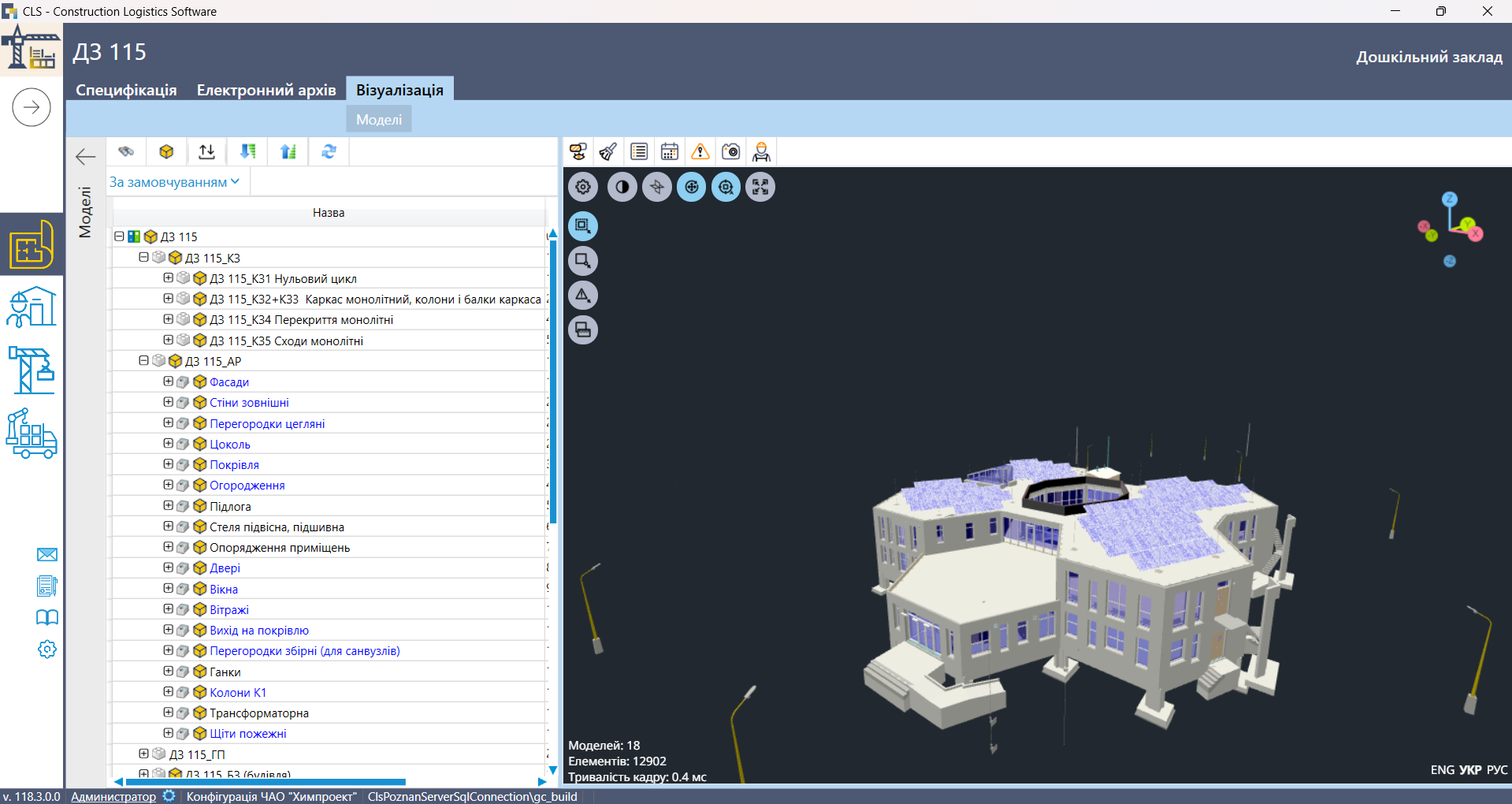Select the Моделі sub-tab
Viewport: 1512px width, 804px height.
379,120
